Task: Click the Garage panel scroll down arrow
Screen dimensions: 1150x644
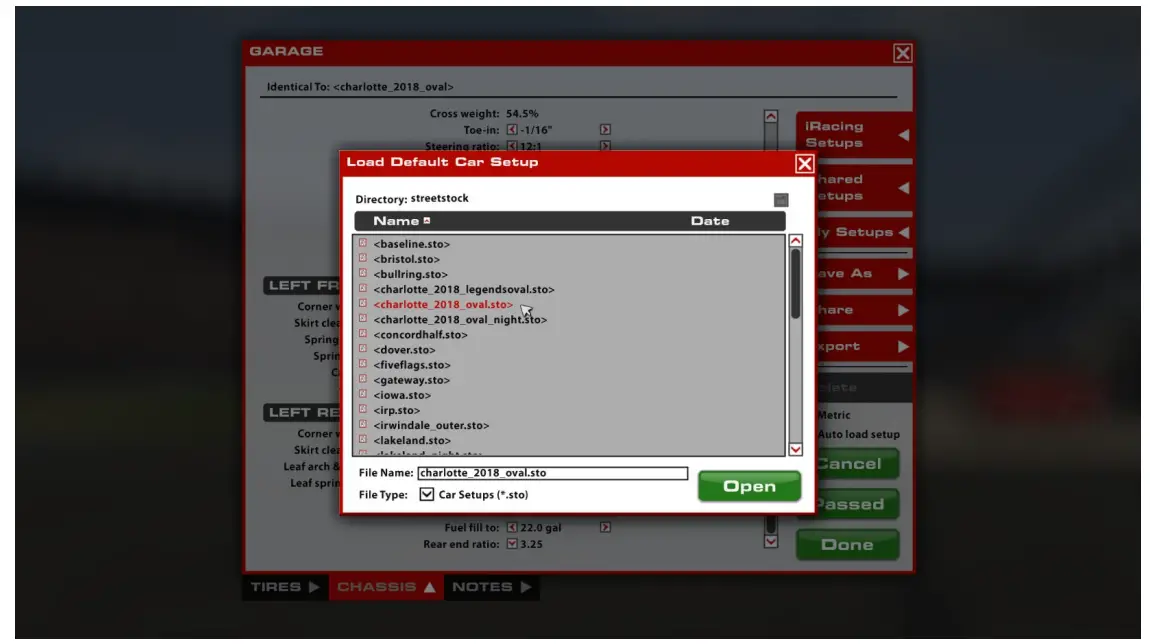Action: click(x=771, y=541)
